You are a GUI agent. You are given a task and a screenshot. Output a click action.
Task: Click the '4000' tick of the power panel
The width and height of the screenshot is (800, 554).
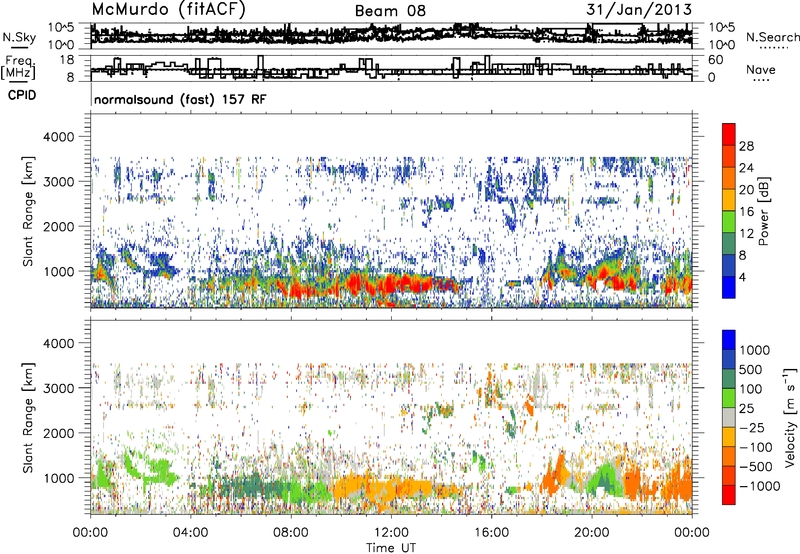(58, 137)
